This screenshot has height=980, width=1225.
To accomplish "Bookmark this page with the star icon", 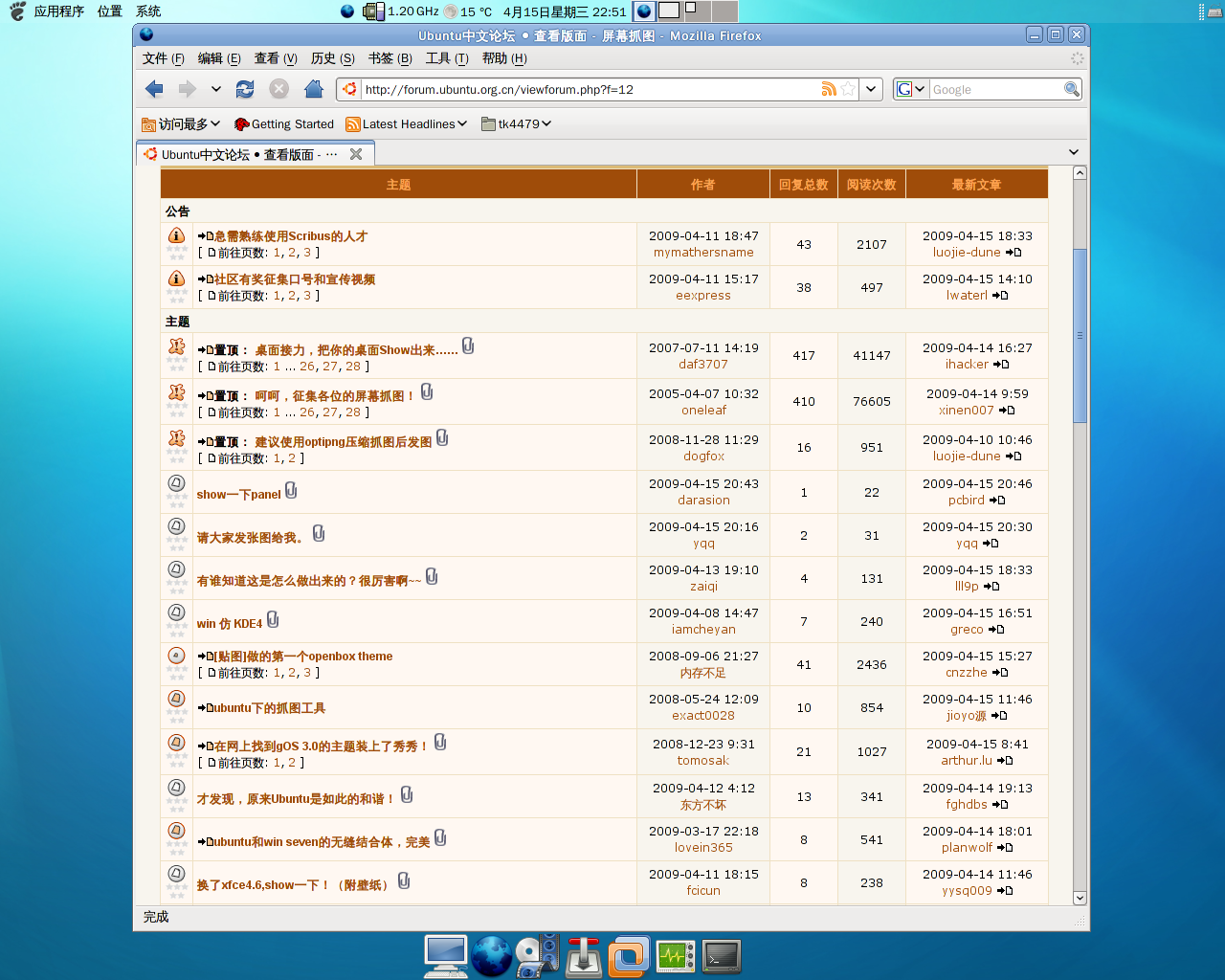I will click(x=848, y=89).
